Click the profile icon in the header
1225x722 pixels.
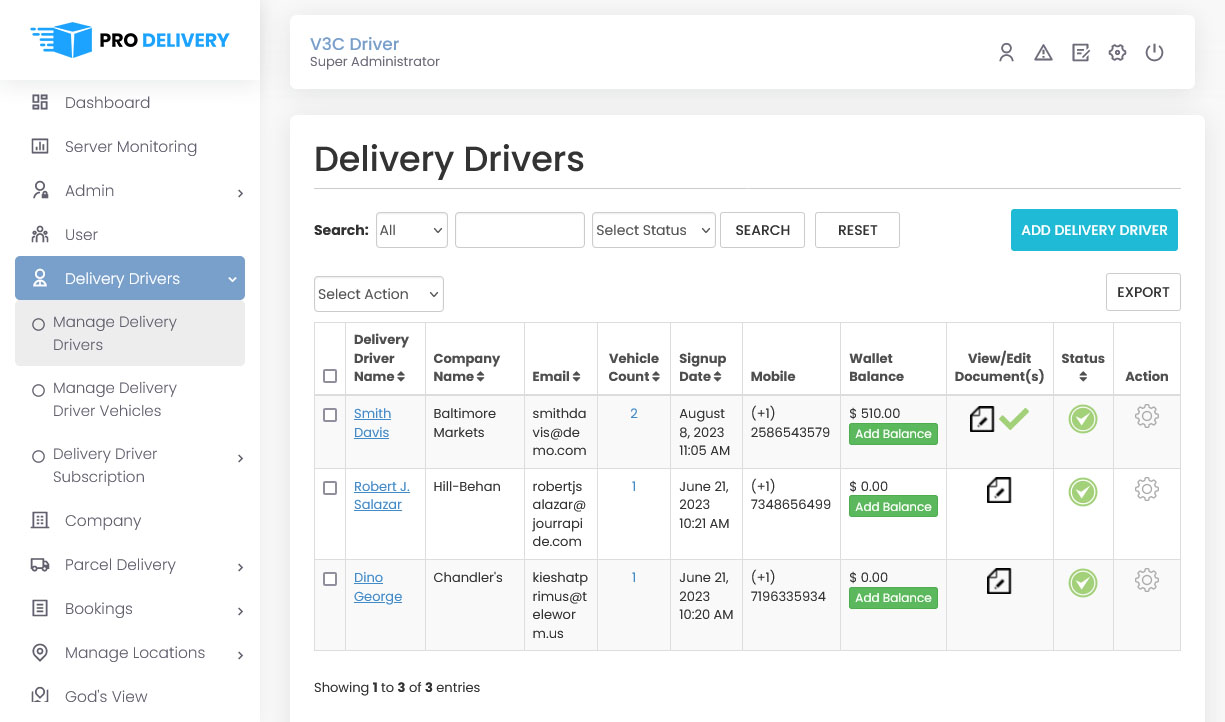click(1006, 53)
